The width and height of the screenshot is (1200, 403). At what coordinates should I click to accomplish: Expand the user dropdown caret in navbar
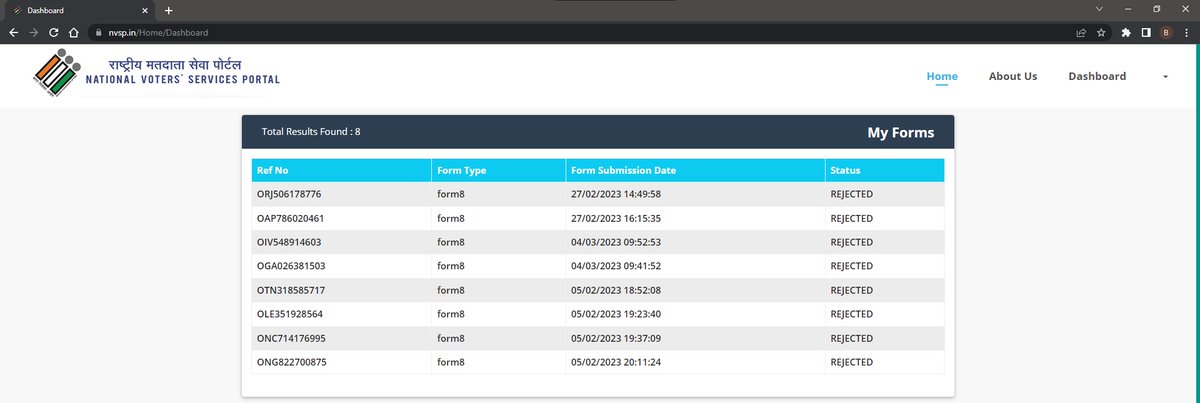pos(1165,77)
